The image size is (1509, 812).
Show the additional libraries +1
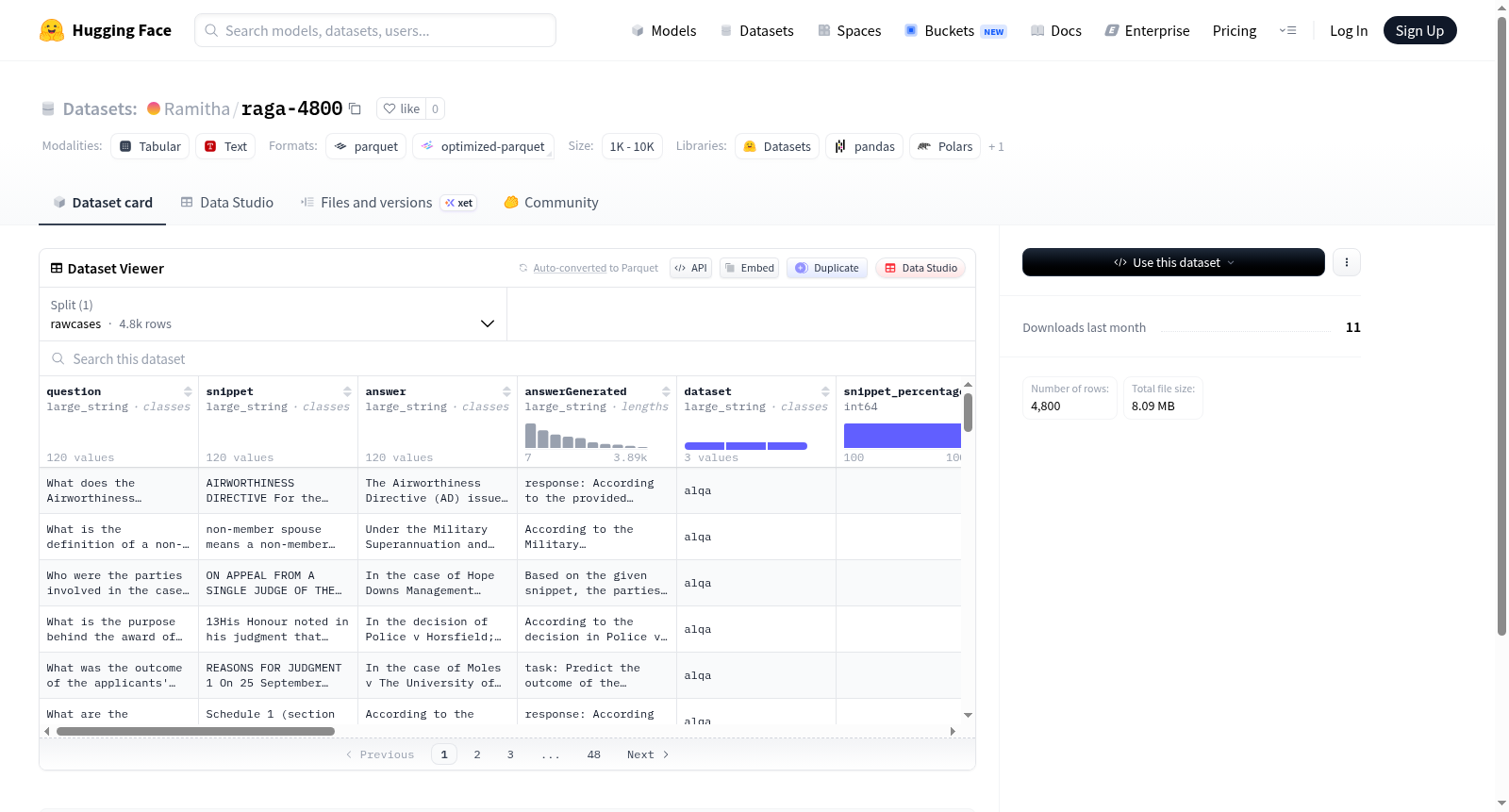point(996,147)
